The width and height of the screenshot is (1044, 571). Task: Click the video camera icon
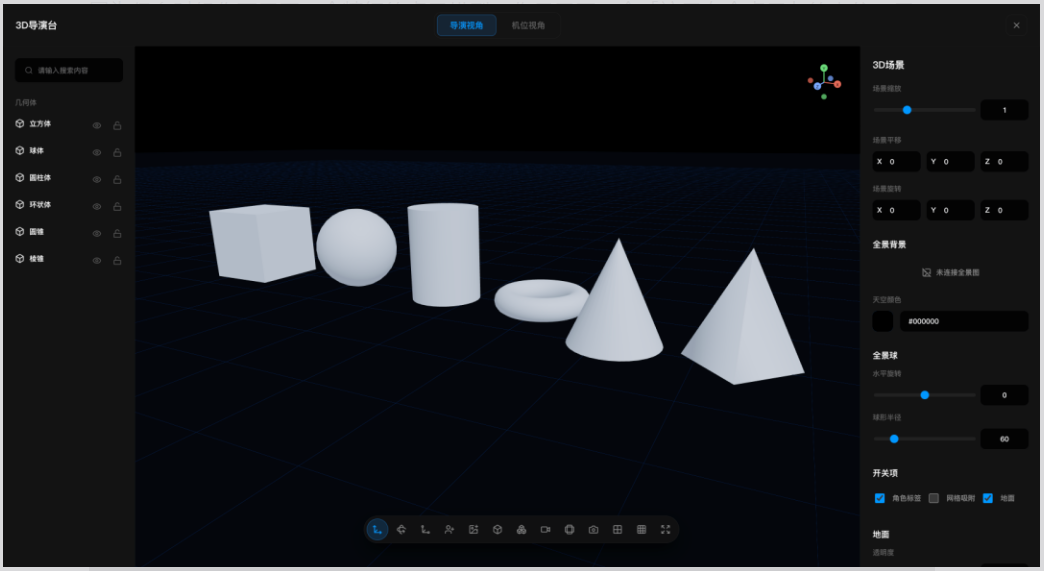coord(545,530)
